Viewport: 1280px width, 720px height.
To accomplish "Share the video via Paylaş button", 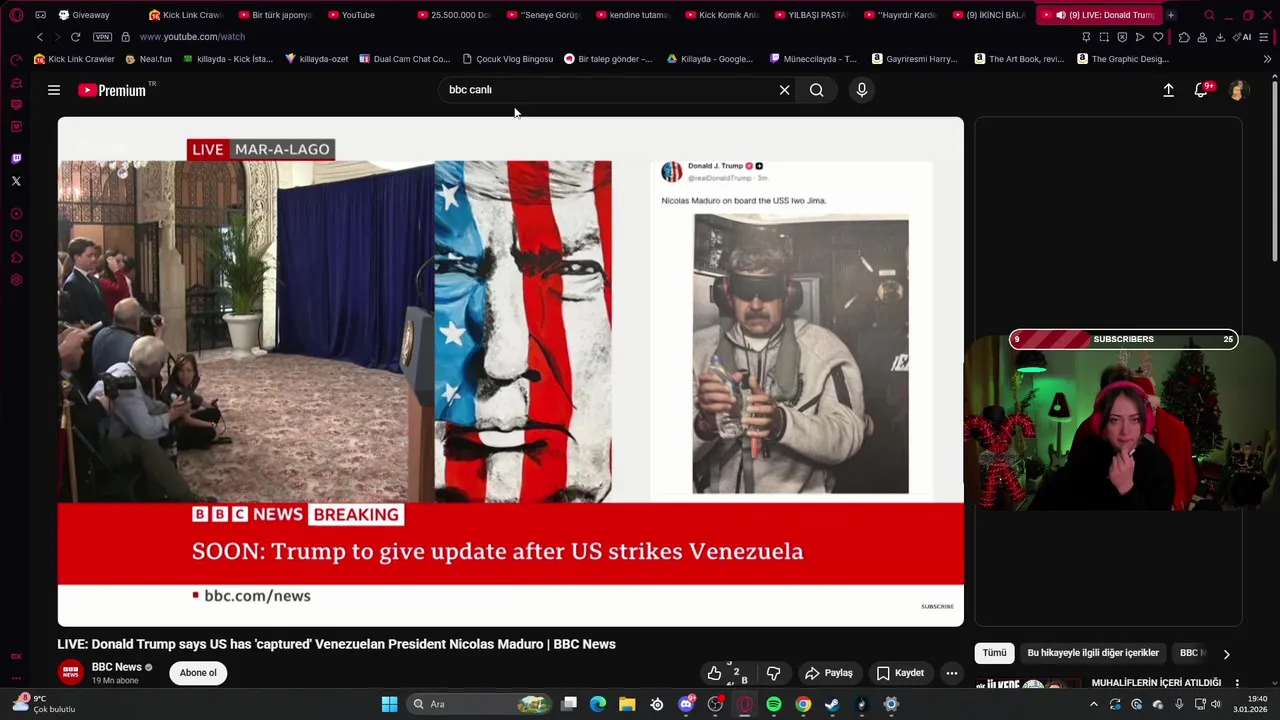I will pos(829,673).
